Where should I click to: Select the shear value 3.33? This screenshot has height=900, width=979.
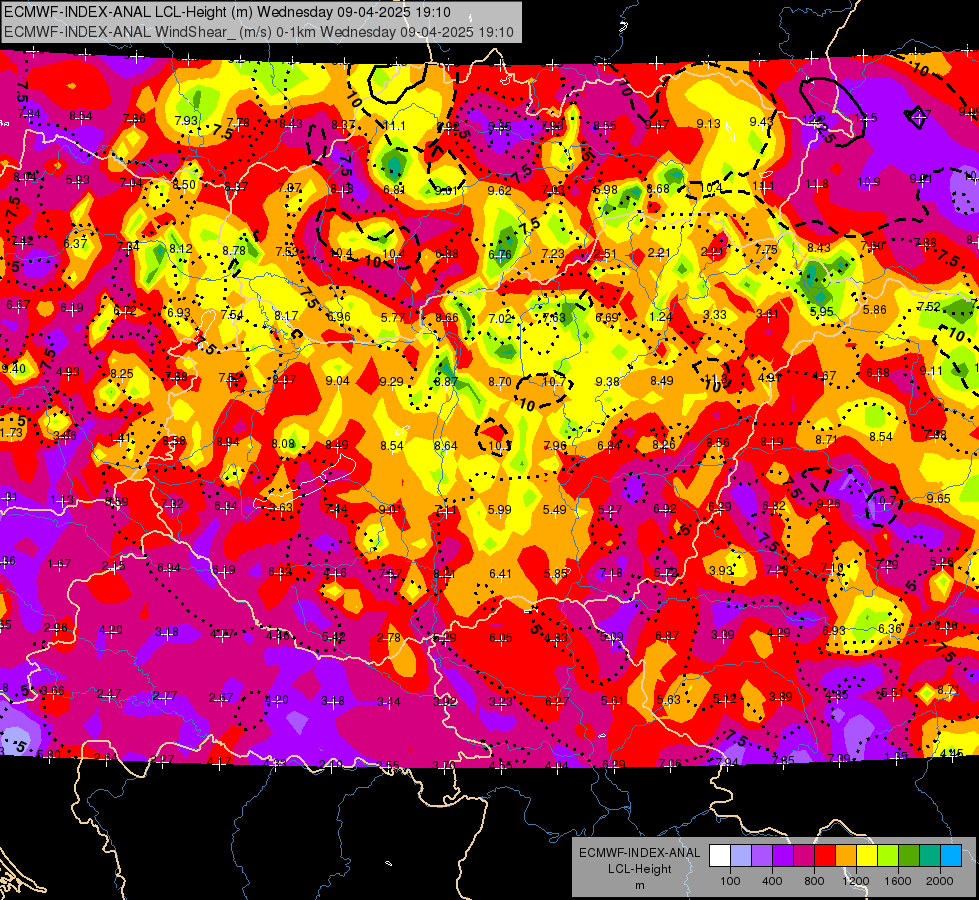(x=714, y=314)
